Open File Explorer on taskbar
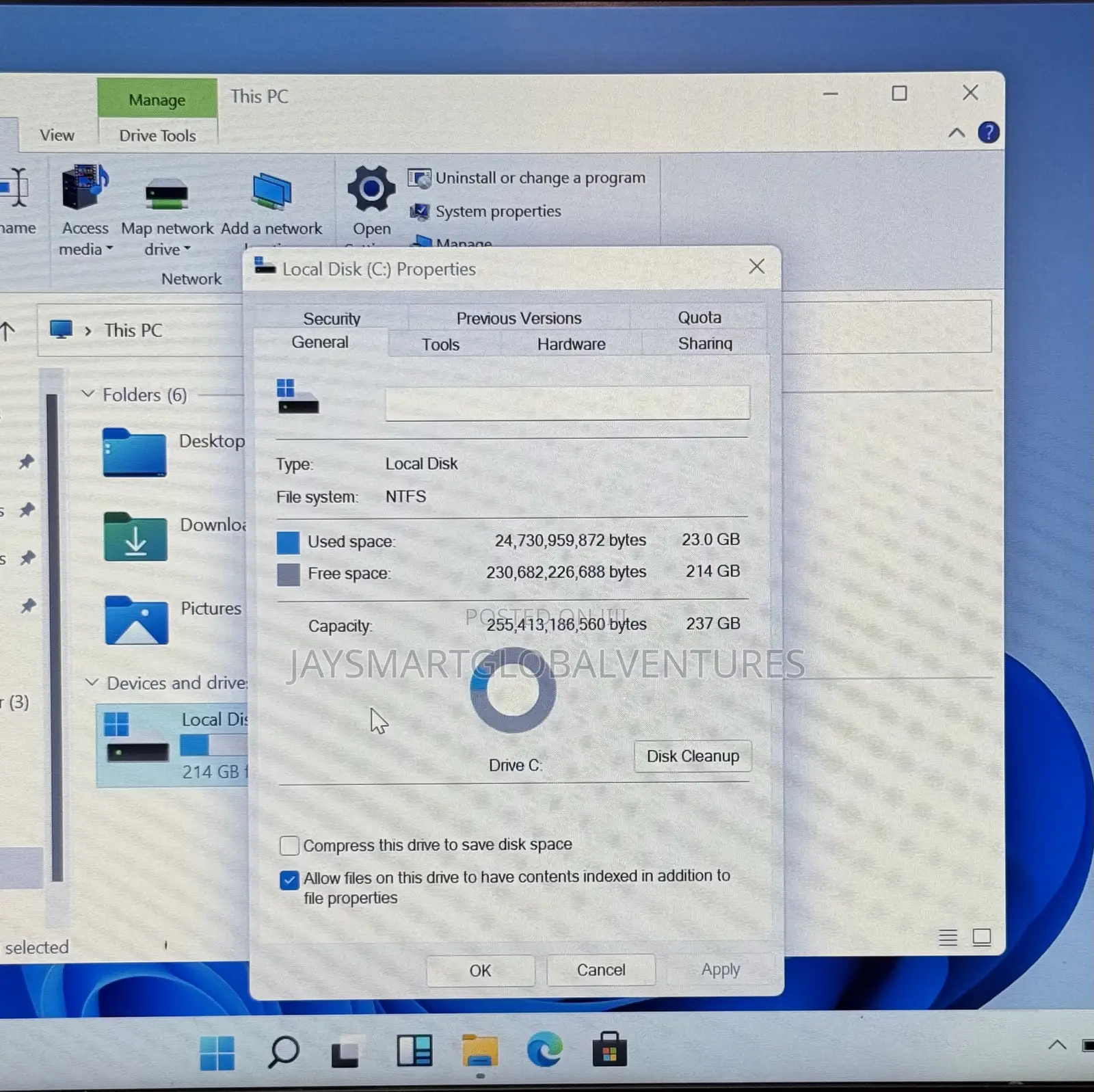 pyautogui.click(x=480, y=1050)
